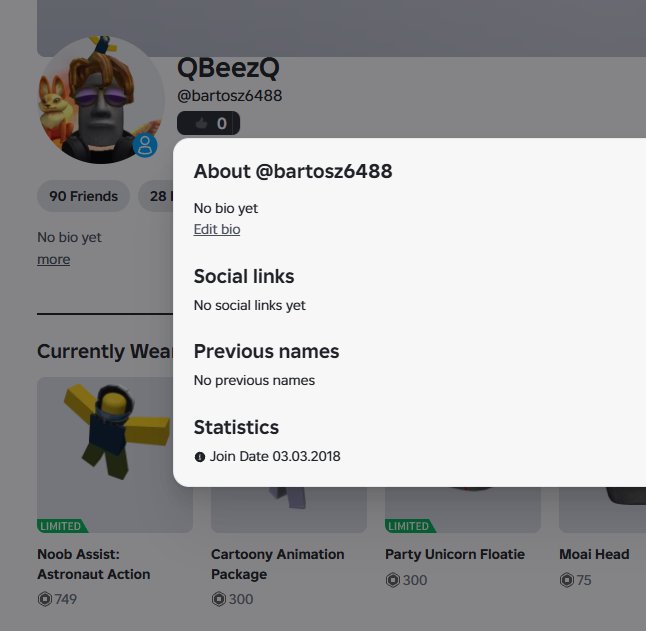Open the 90 Friends list
This screenshot has width=646, height=631.
coord(83,196)
